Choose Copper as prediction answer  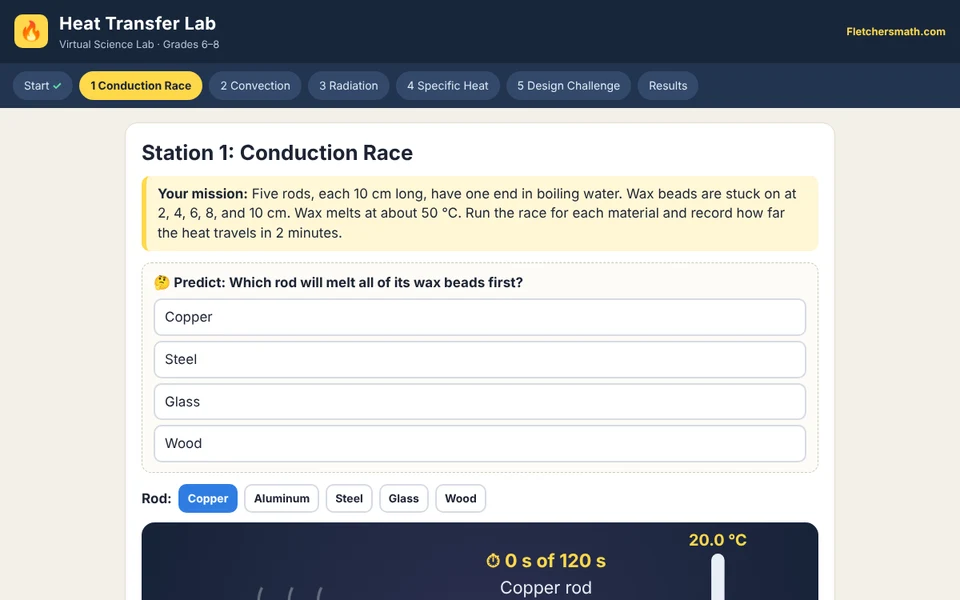tap(480, 317)
